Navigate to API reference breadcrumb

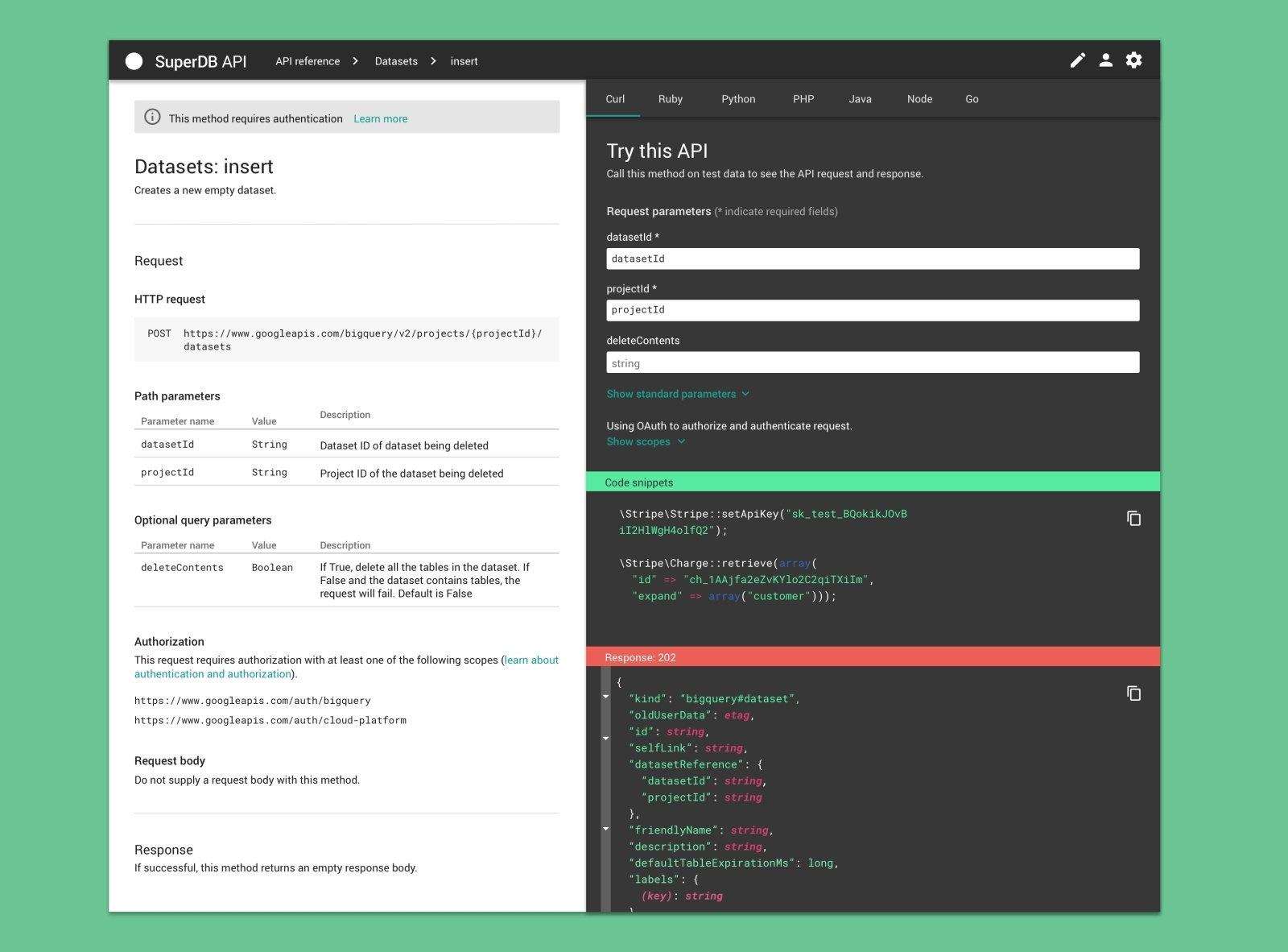308,60
